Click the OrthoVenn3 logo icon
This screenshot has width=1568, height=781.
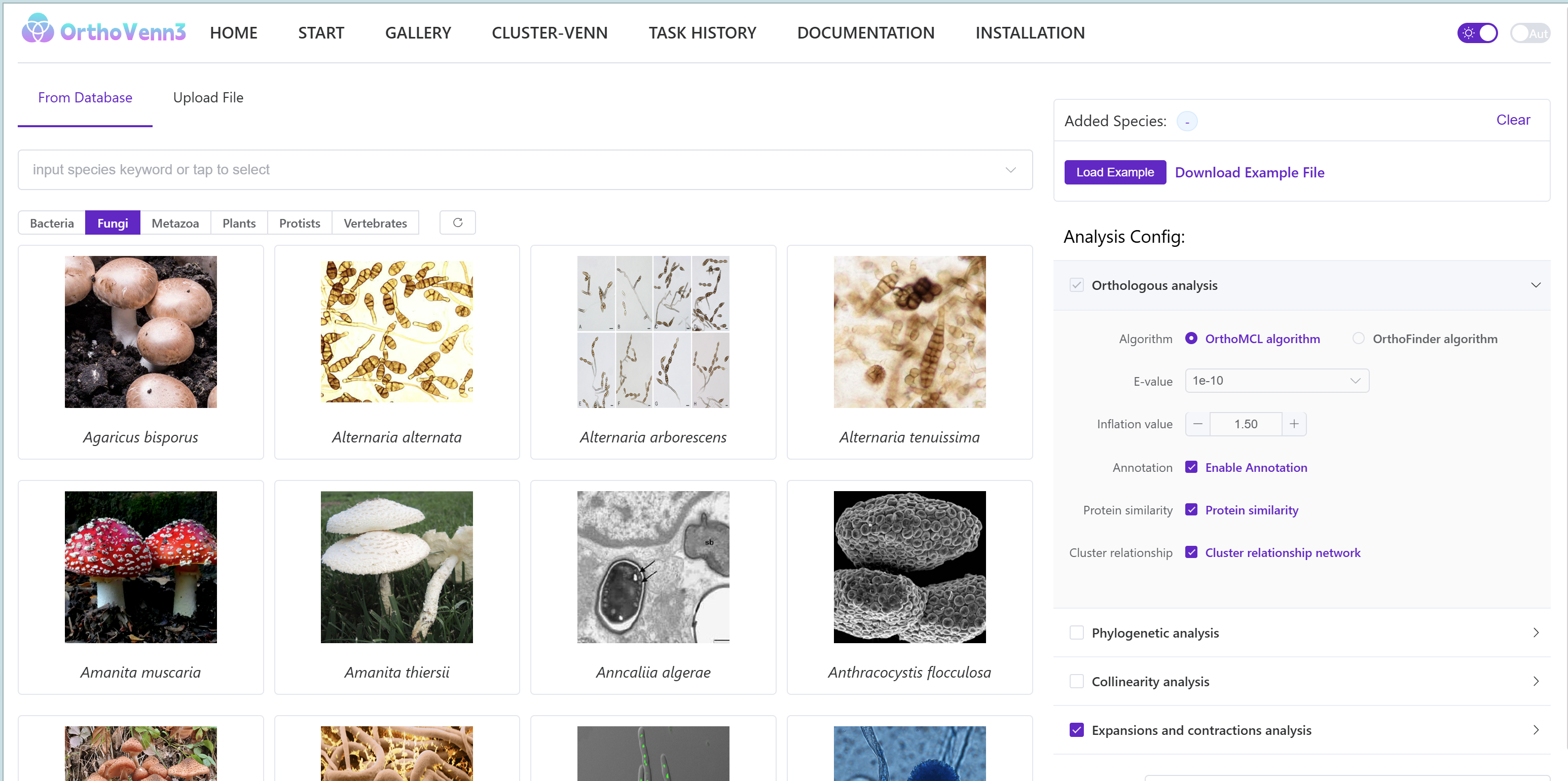click(38, 29)
